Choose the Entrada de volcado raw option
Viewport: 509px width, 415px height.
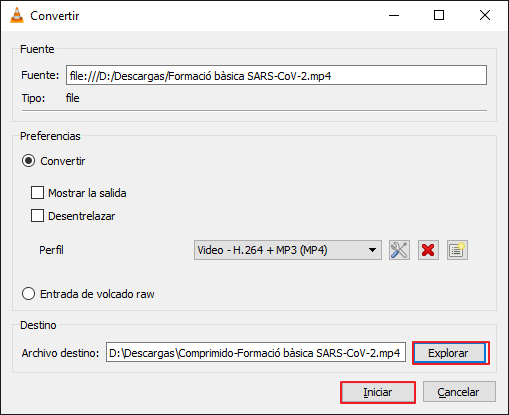28,294
